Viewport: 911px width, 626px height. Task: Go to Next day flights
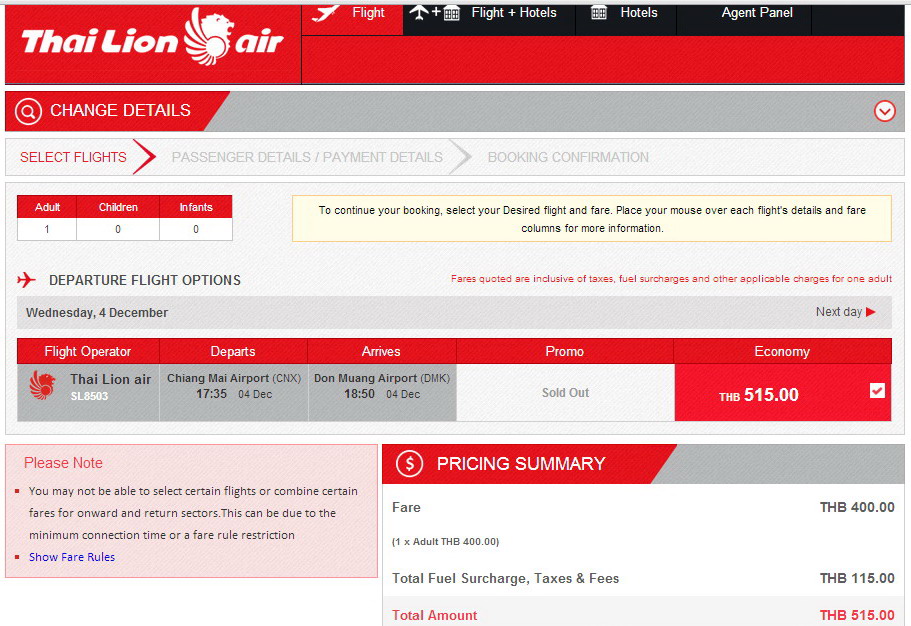click(839, 312)
